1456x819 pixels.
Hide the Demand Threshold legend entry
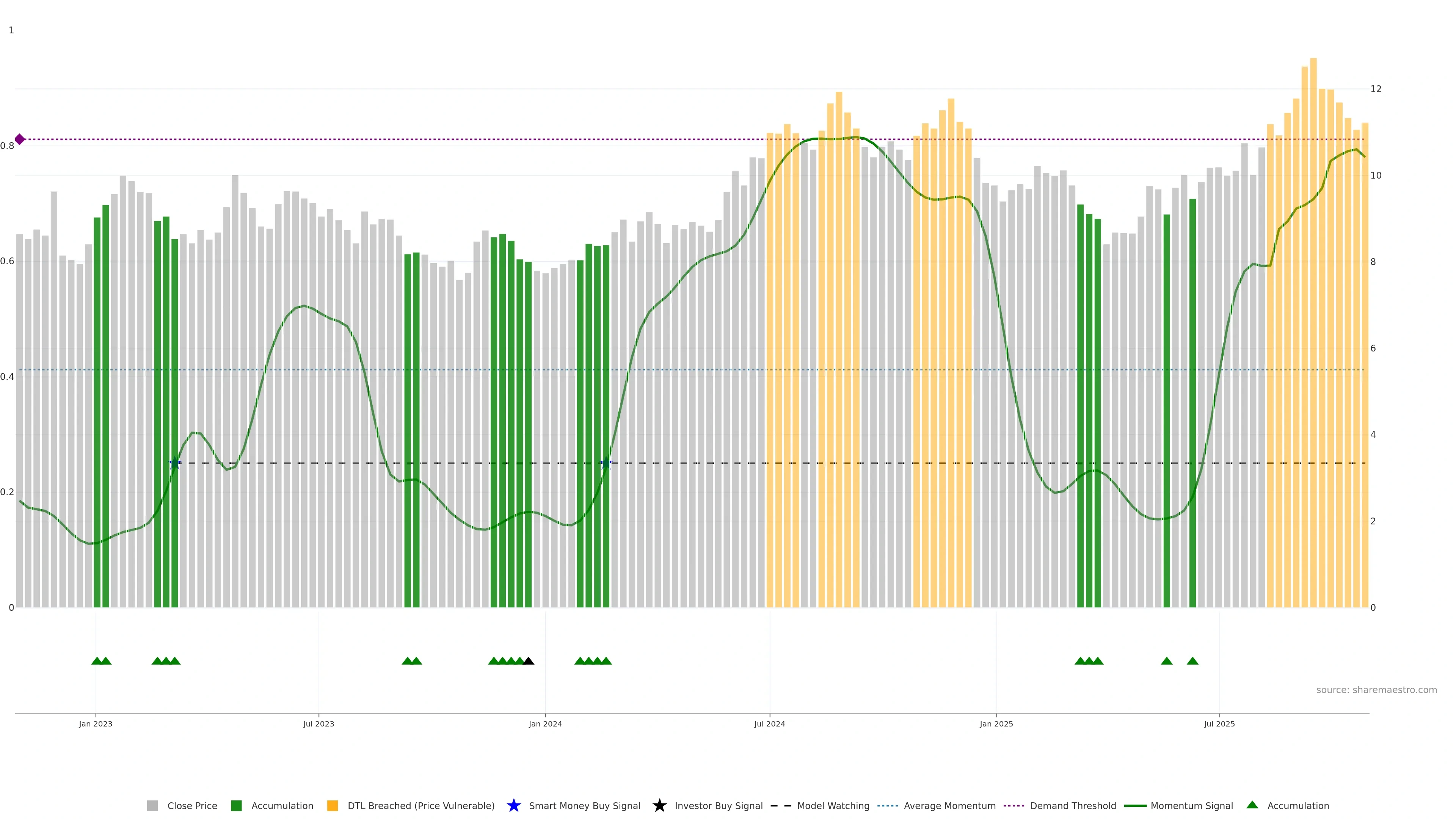pos(1073,806)
